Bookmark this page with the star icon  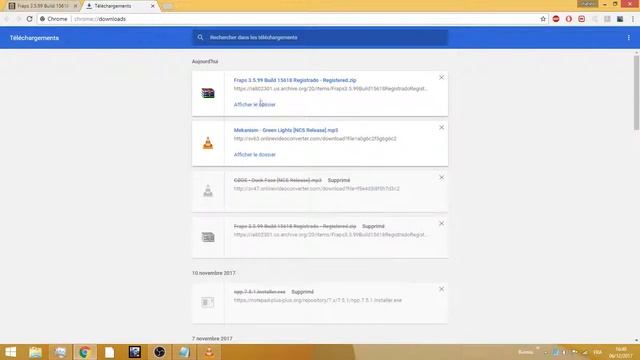pos(543,19)
